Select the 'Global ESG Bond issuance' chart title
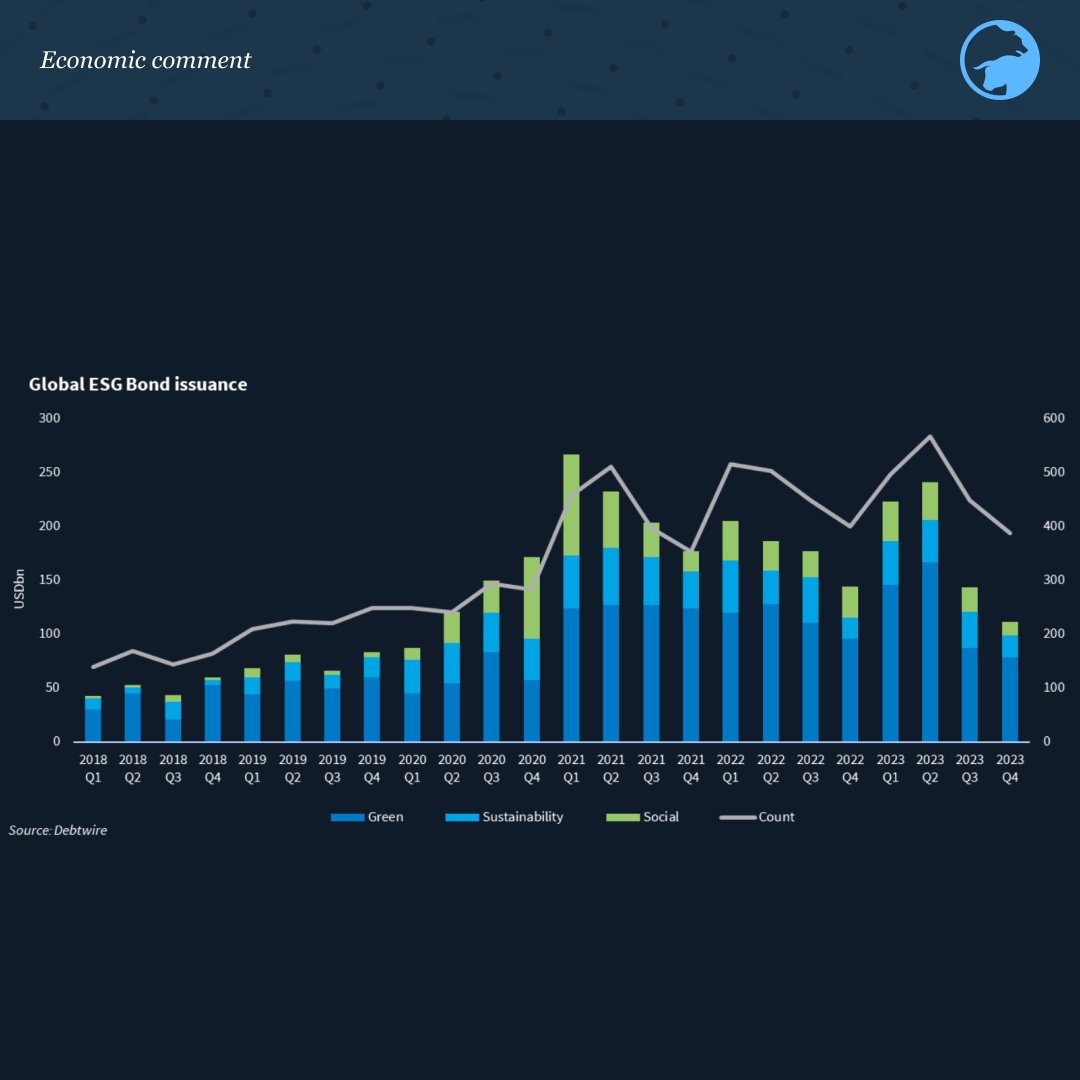The image size is (1080, 1080). click(138, 384)
